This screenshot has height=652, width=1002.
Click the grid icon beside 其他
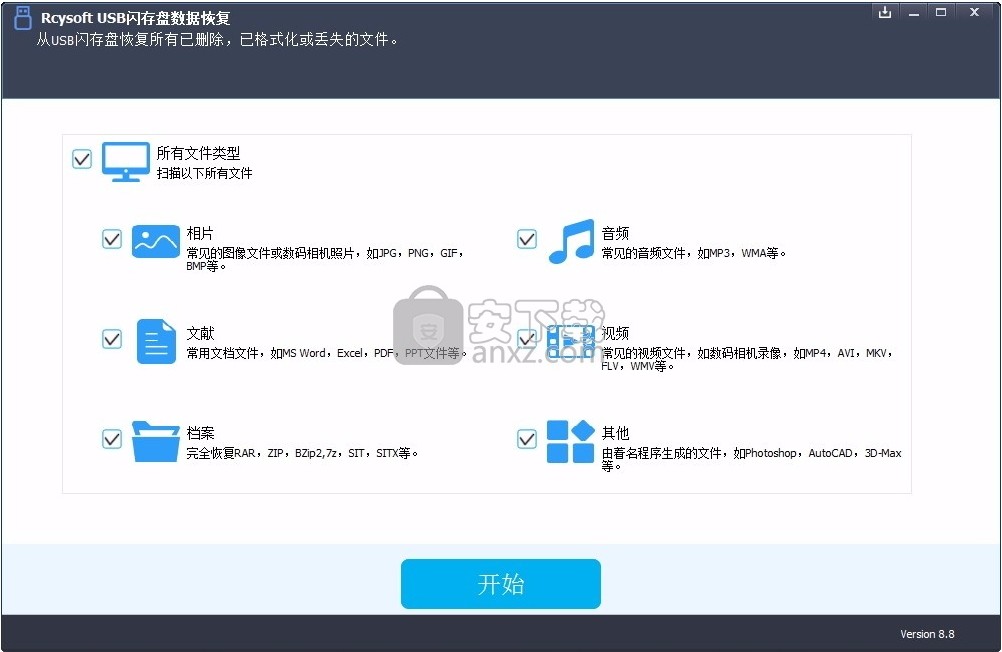coord(570,440)
